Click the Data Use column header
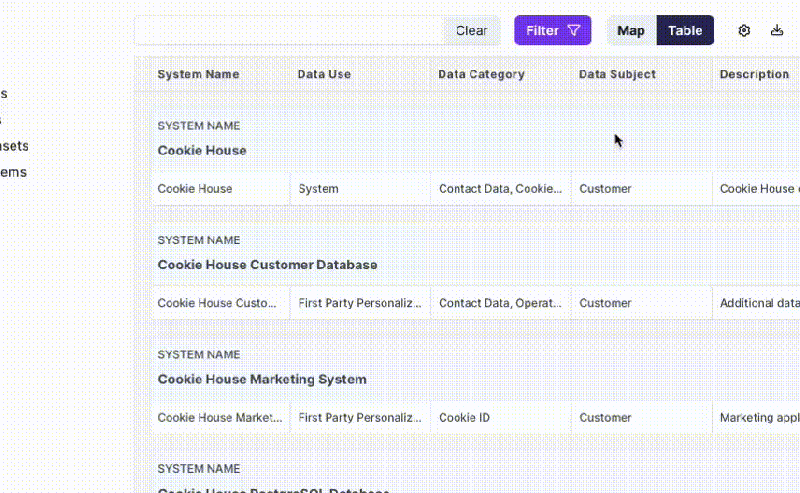This screenshot has width=800, height=493. pyautogui.click(x=324, y=74)
